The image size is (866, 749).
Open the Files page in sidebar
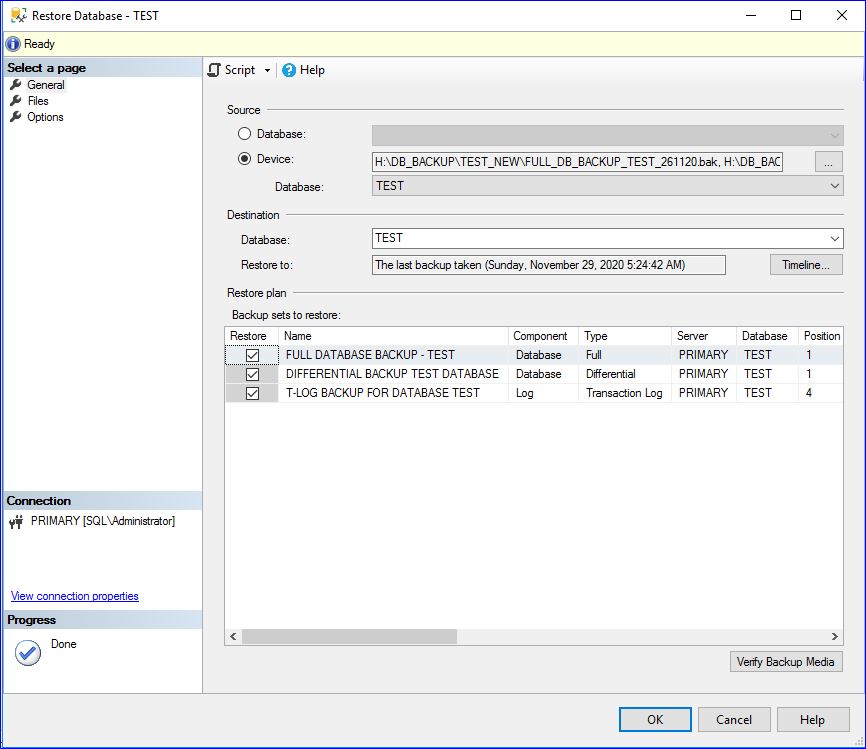pyautogui.click(x=37, y=101)
